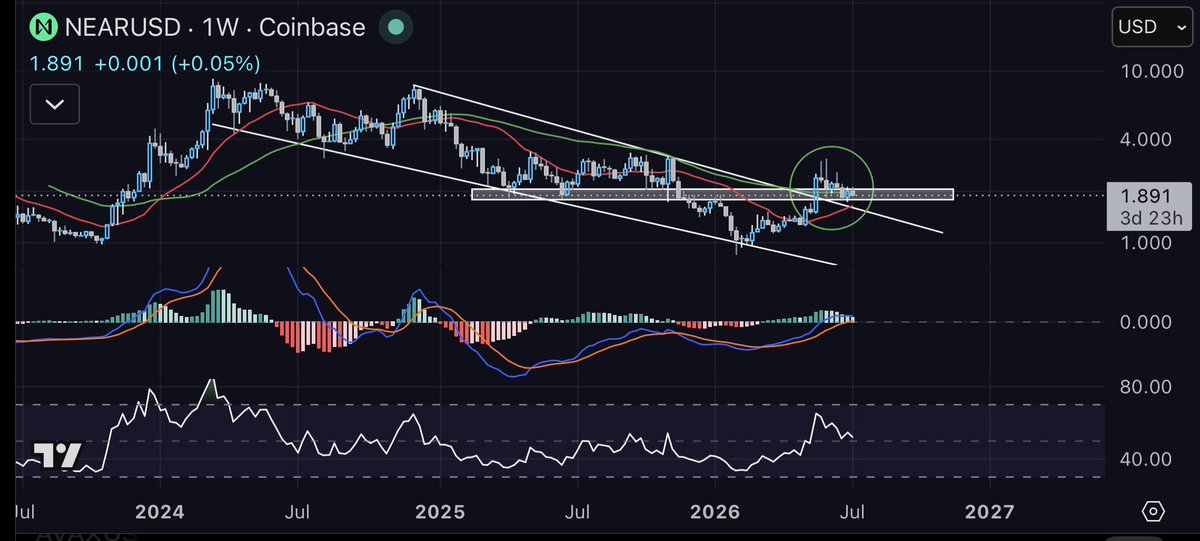This screenshot has height=541, width=1200.
Task: Select the white horizontal support rectangle
Action: [x=713, y=194]
